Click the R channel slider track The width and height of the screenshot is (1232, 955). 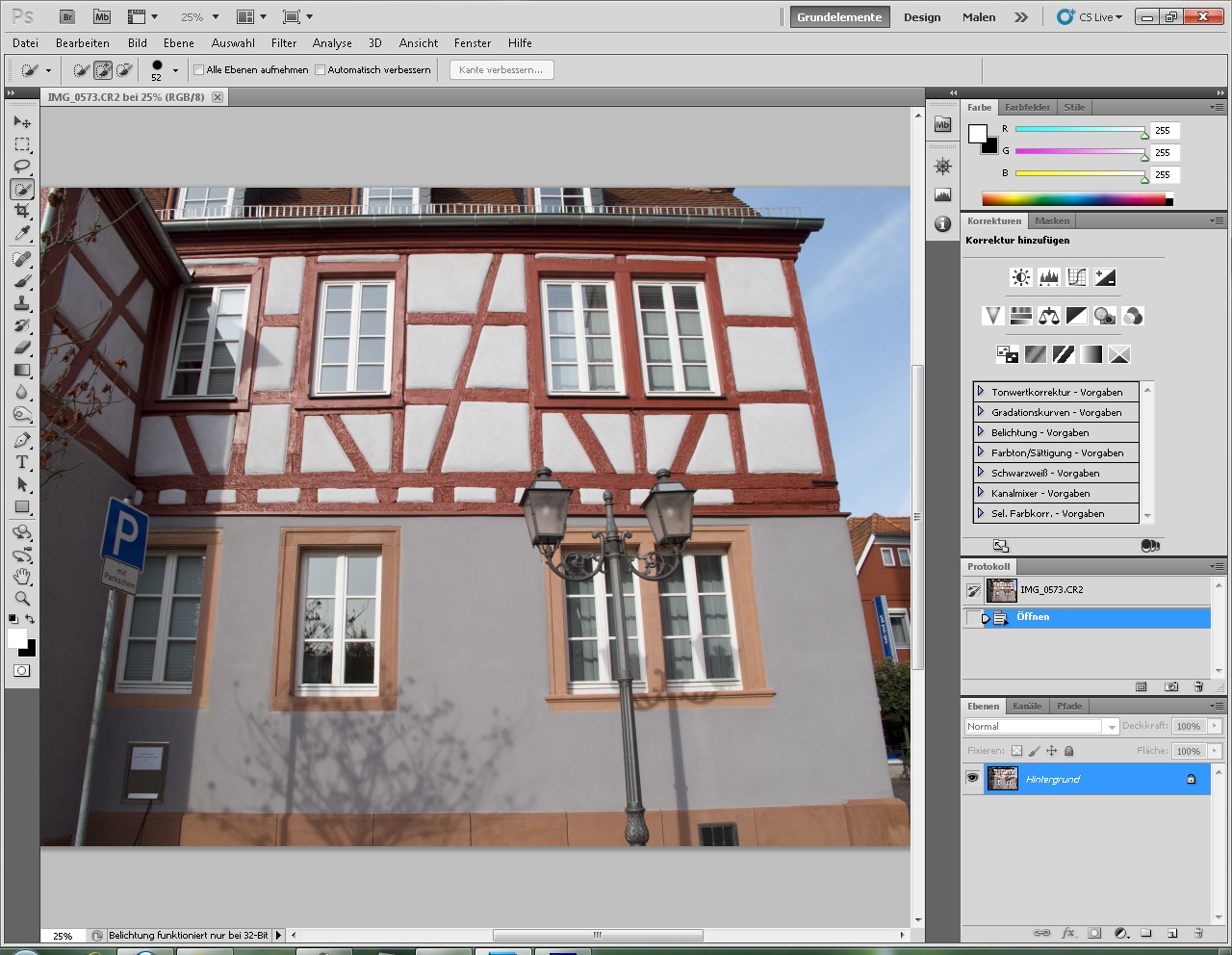coord(1080,129)
